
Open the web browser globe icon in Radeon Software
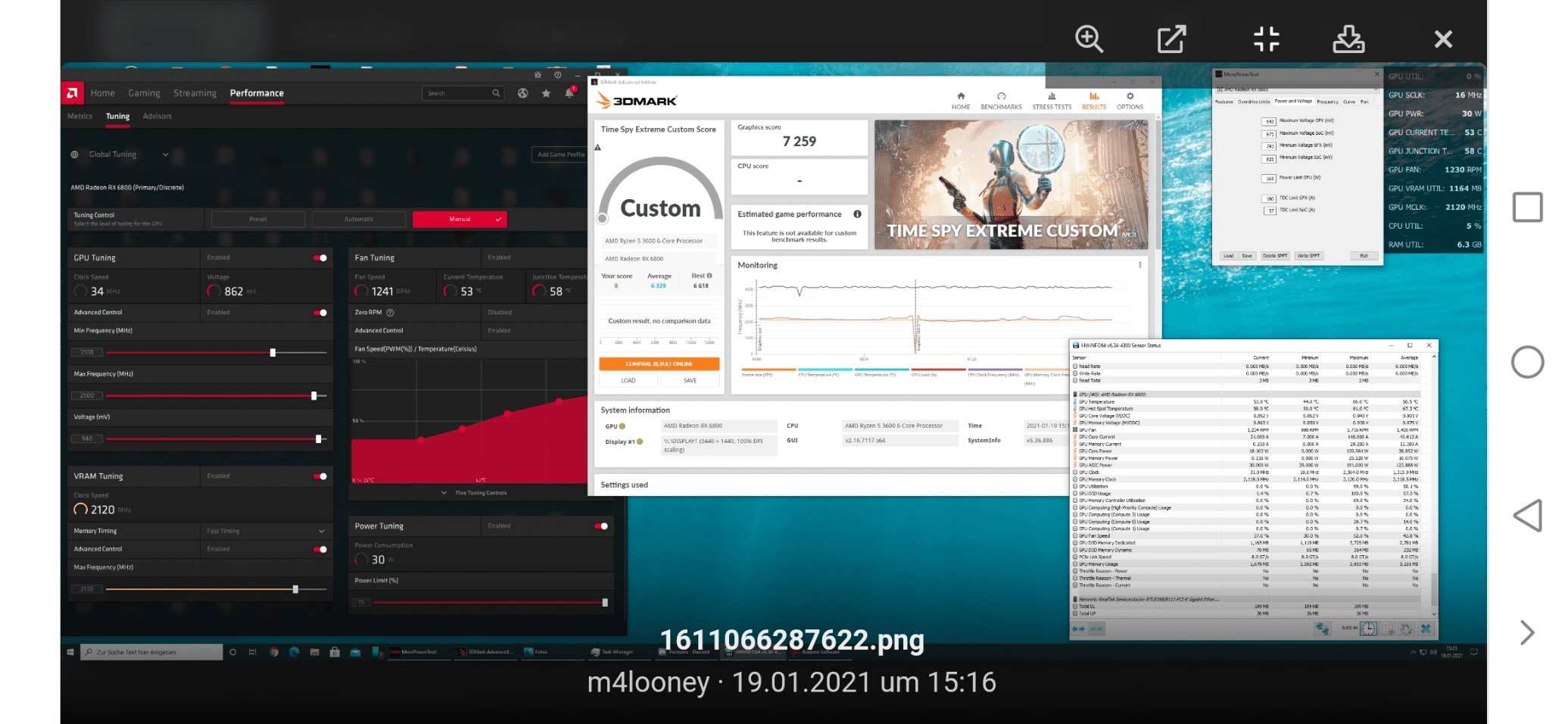click(x=522, y=93)
